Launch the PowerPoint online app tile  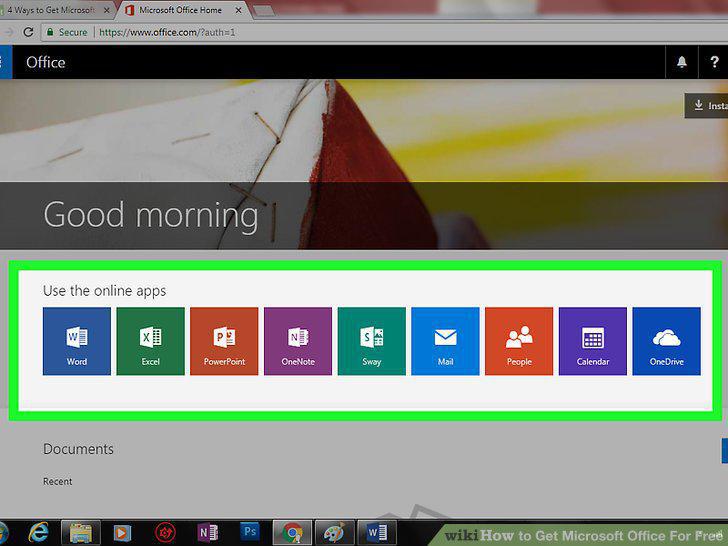(x=224, y=341)
